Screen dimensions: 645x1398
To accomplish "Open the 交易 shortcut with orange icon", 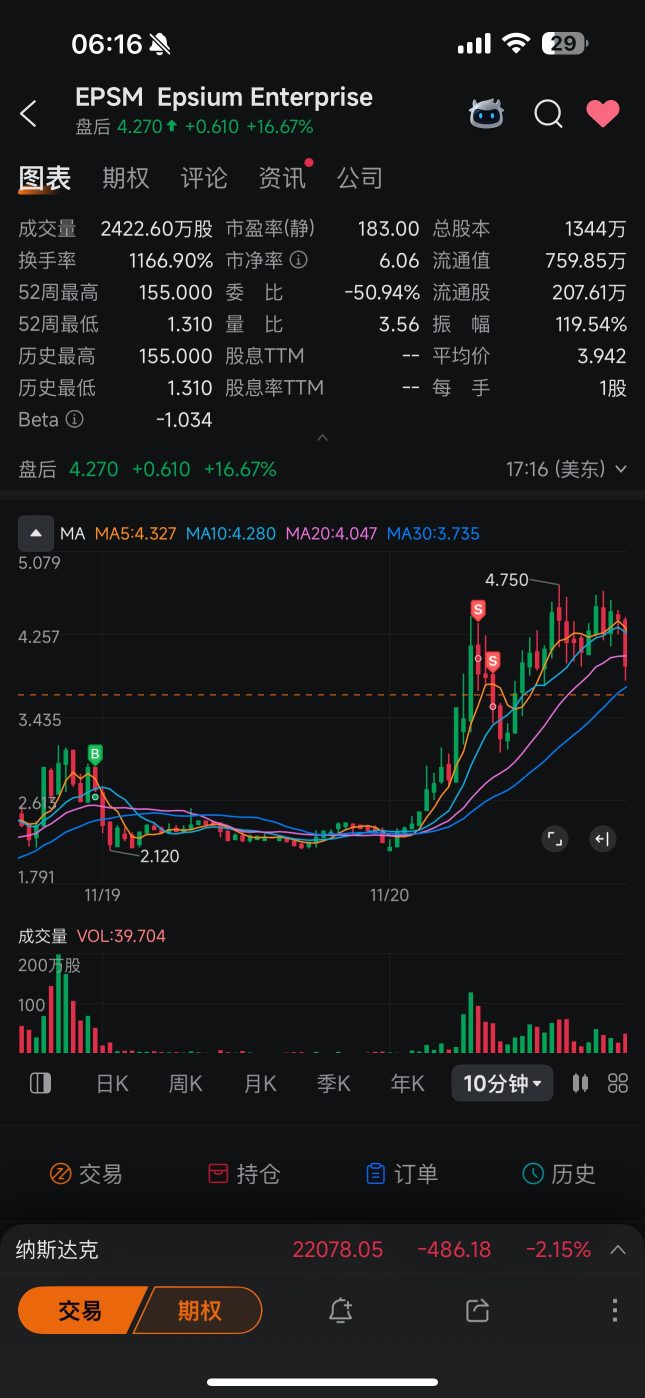I will point(86,1174).
